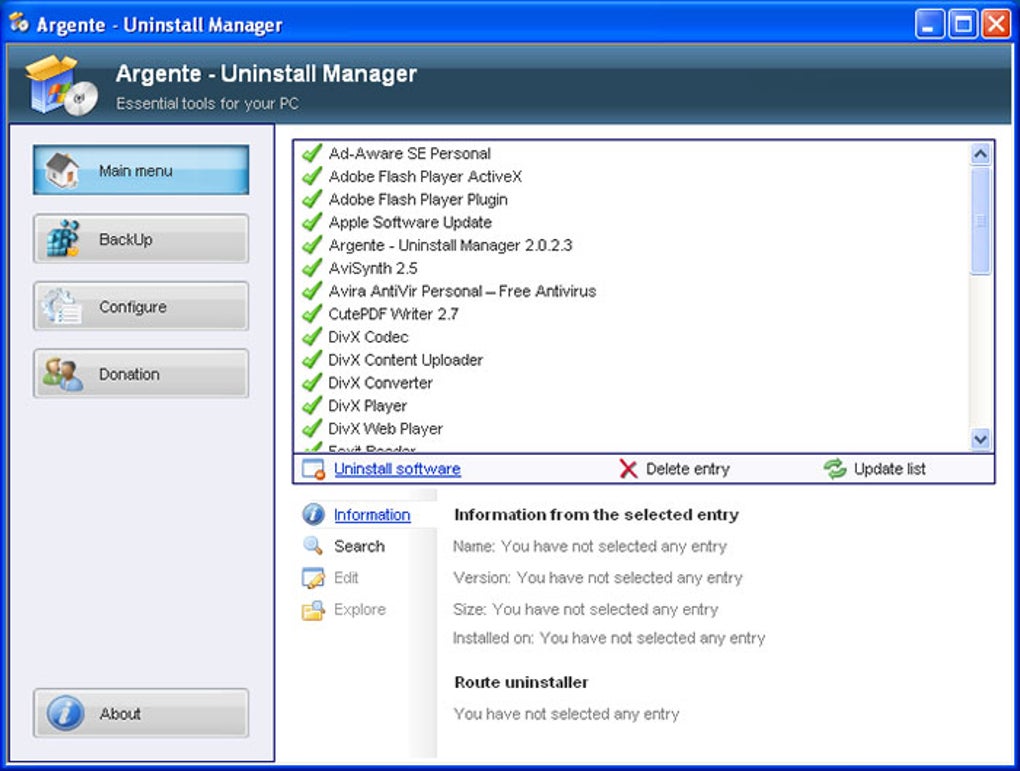Click the scroll up arrow of program list
This screenshot has width=1020, height=771.
click(x=980, y=154)
